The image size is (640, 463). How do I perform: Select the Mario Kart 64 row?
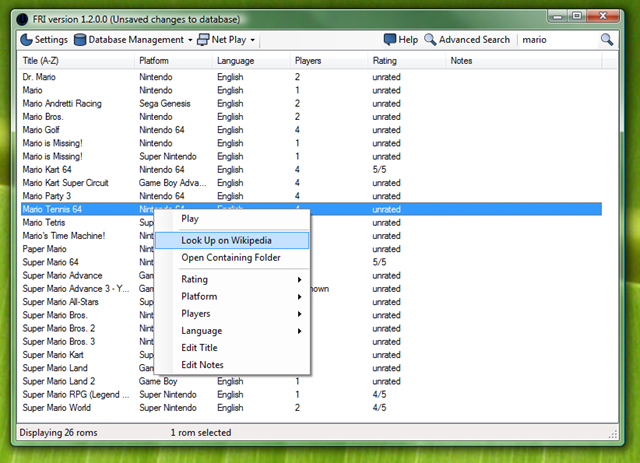click(x=311, y=169)
